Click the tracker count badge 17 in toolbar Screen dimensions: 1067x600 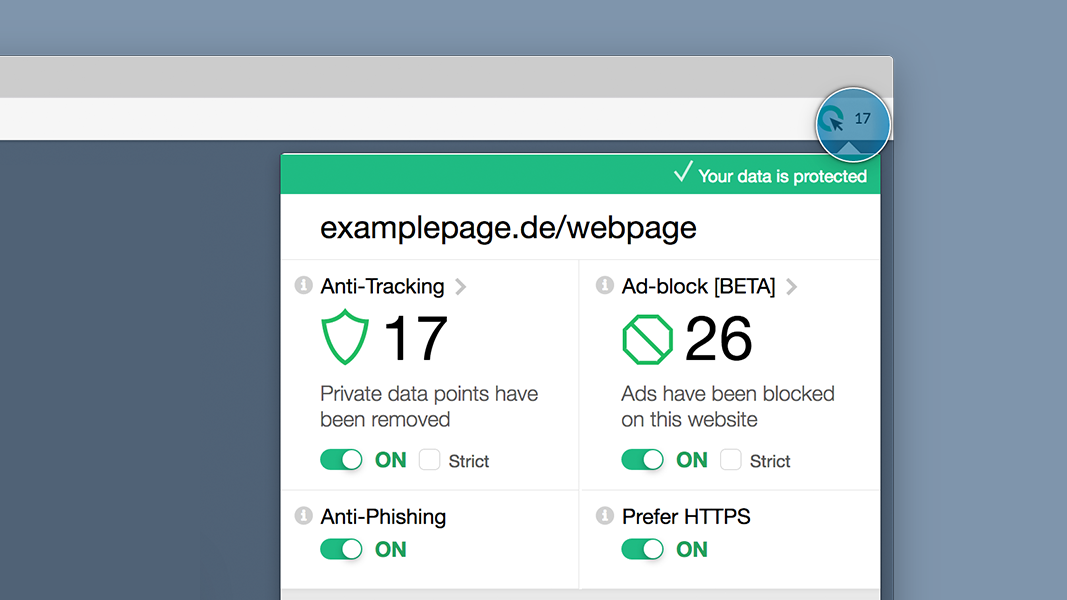click(x=863, y=119)
